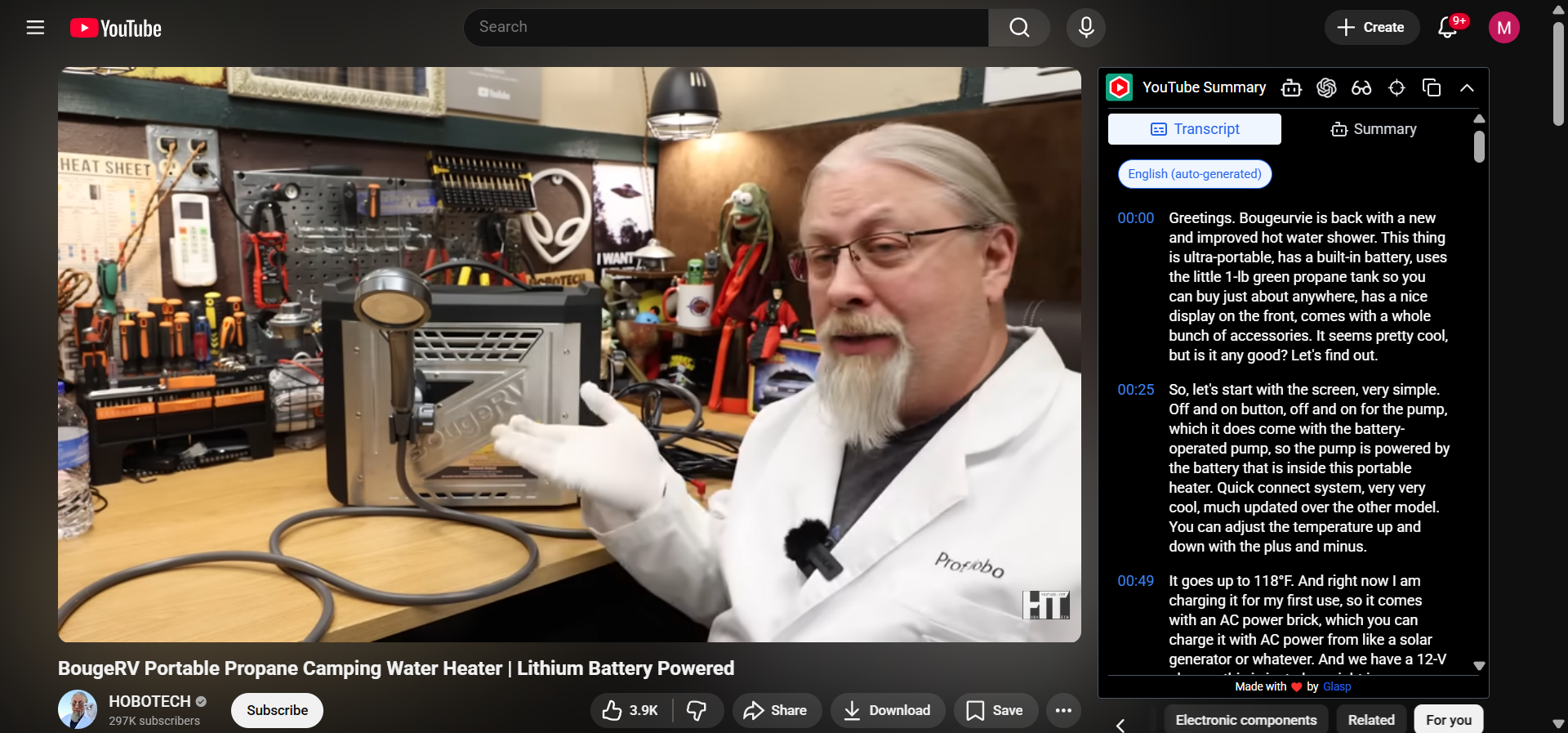Open the YouTube hamburger guide menu
The width and height of the screenshot is (1568, 733).
point(35,28)
